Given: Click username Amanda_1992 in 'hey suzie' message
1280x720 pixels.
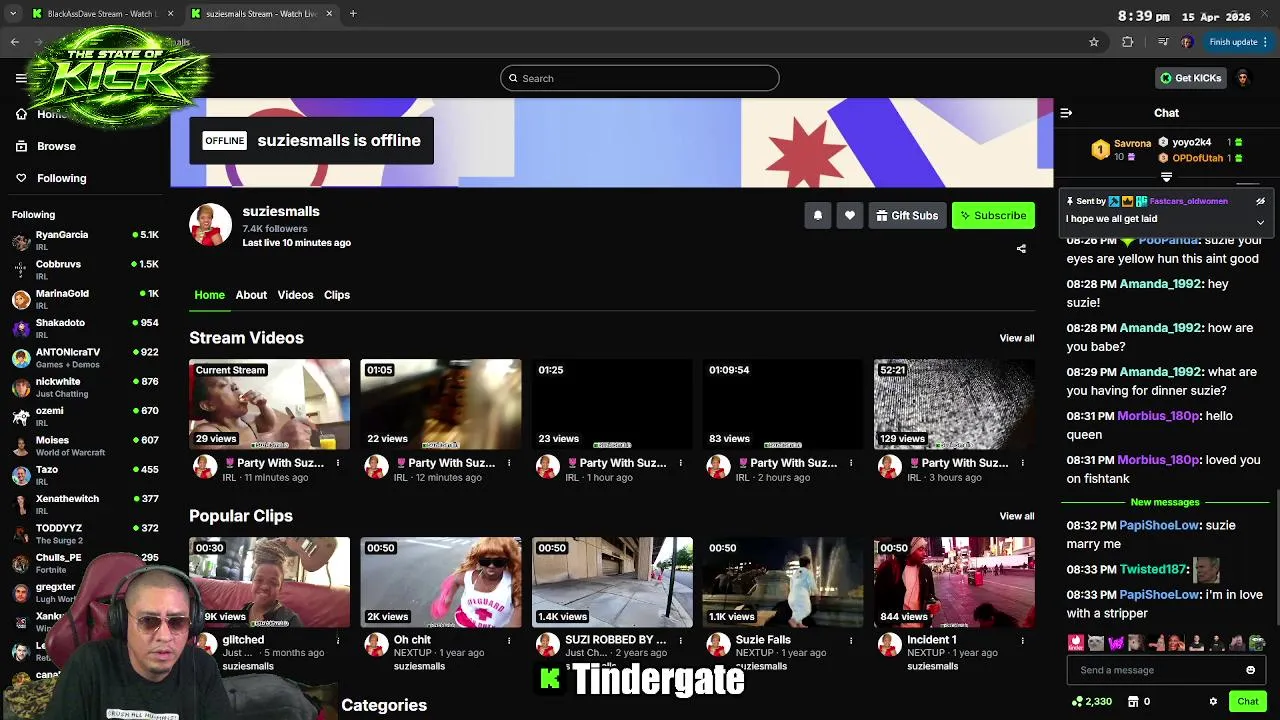Looking at the screenshot, I should click(x=1160, y=284).
